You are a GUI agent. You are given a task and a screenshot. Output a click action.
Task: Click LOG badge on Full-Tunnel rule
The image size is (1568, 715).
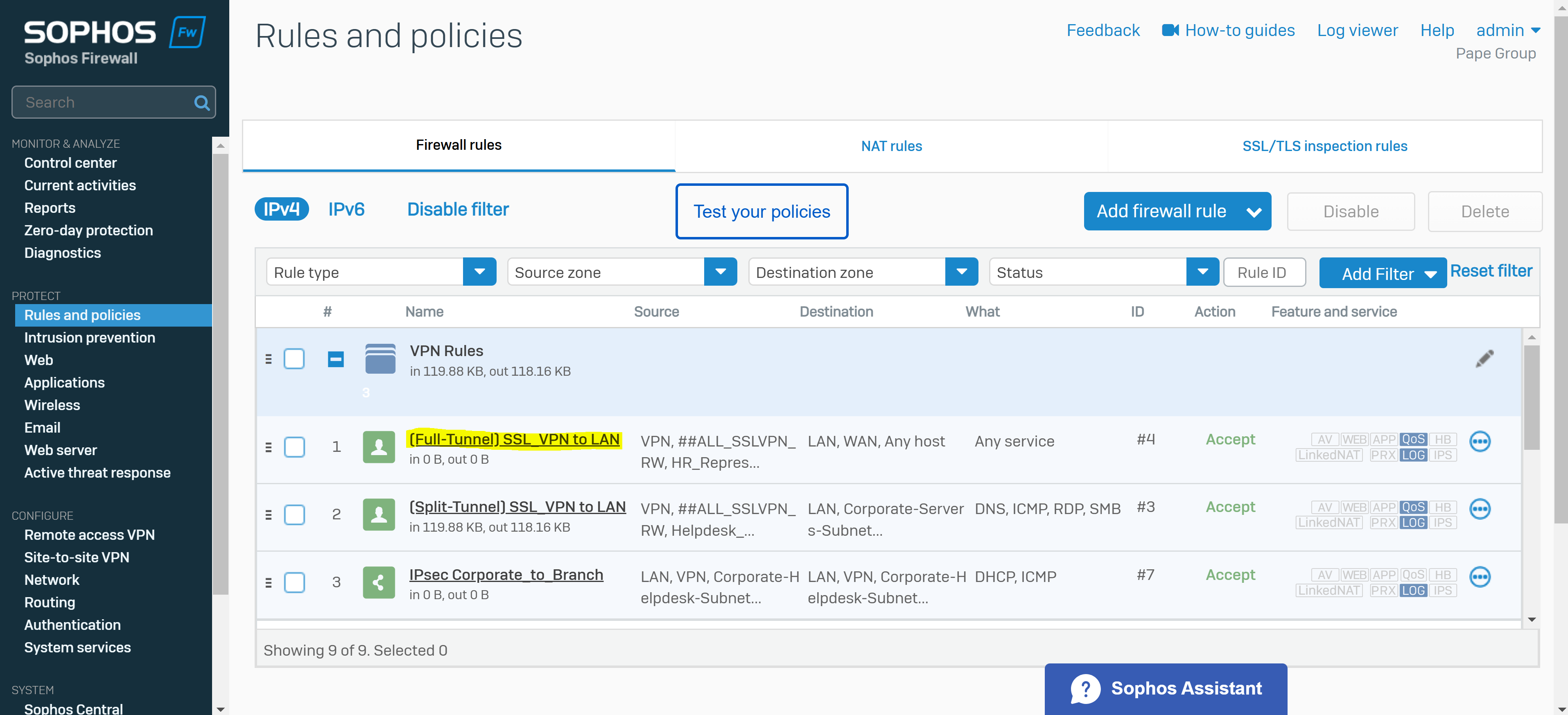(1413, 455)
